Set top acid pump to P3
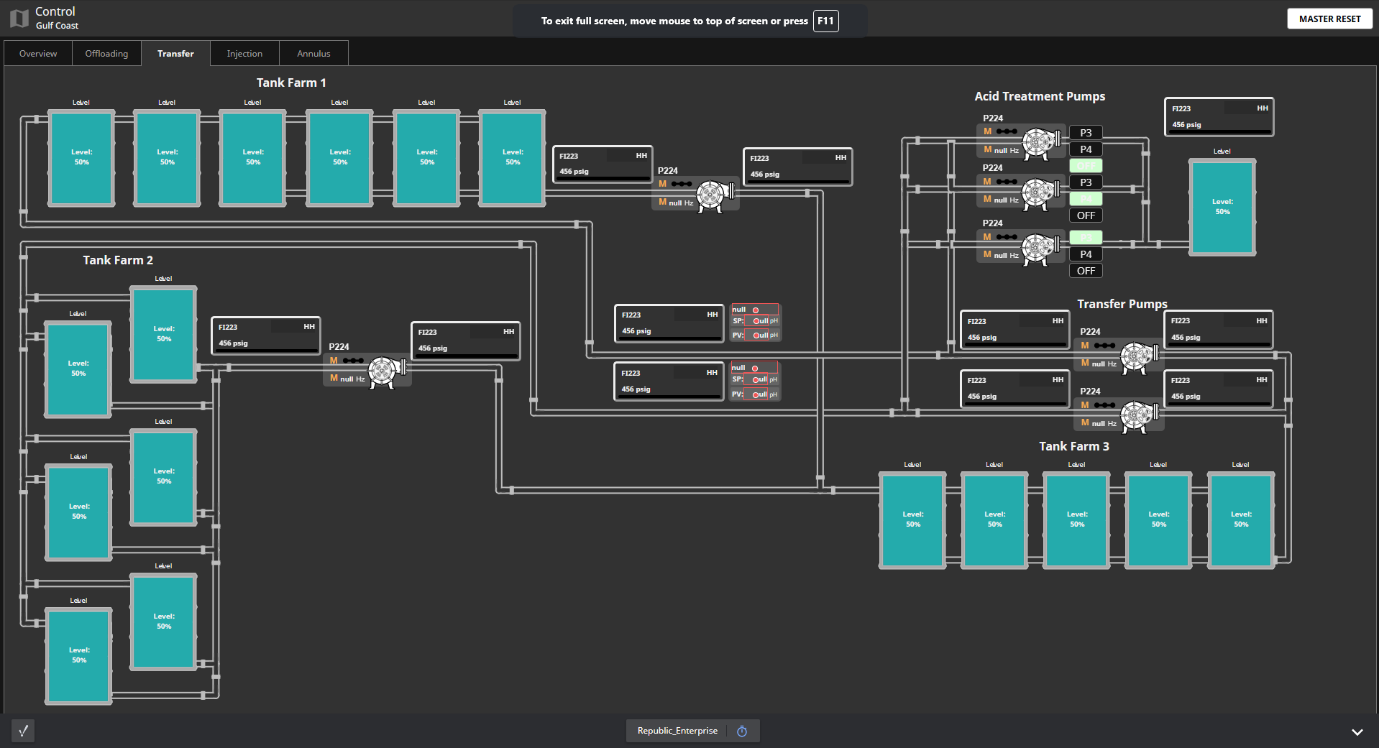This screenshot has height=748, width=1379. pyautogui.click(x=1086, y=132)
